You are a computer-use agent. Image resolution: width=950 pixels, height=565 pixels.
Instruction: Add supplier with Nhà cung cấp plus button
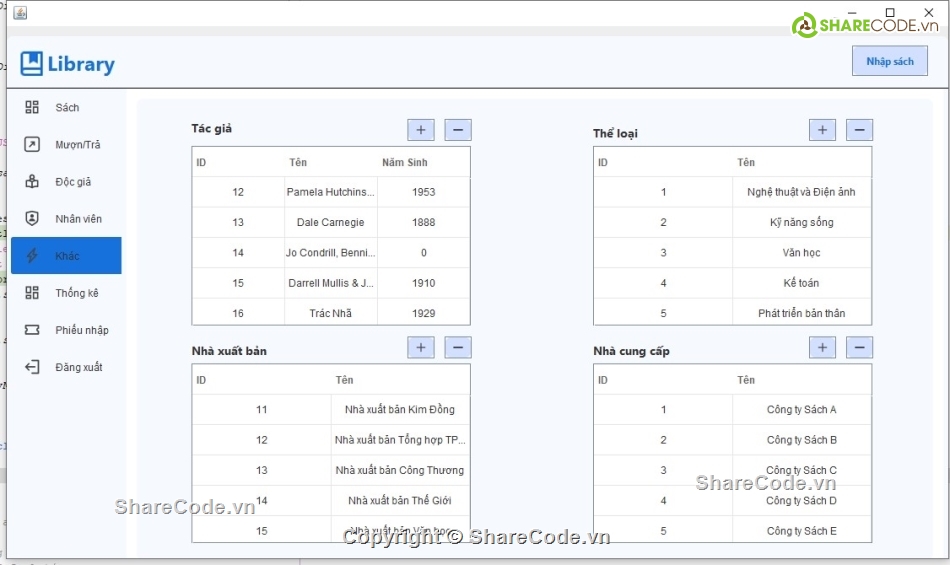(x=822, y=347)
